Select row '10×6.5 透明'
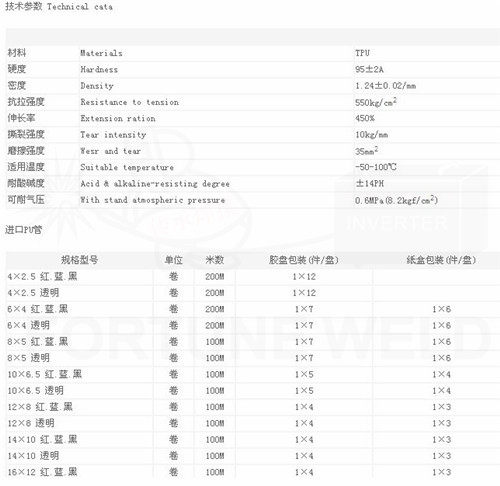The width and height of the screenshot is (500, 486). 253,391
